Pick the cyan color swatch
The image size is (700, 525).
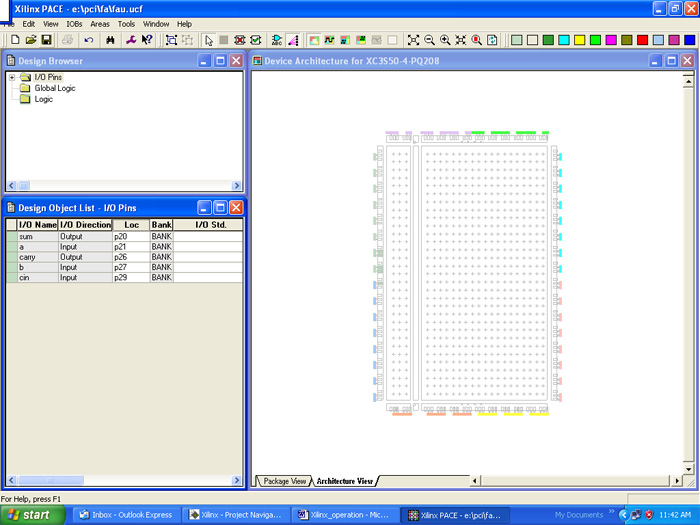(564, 40)
